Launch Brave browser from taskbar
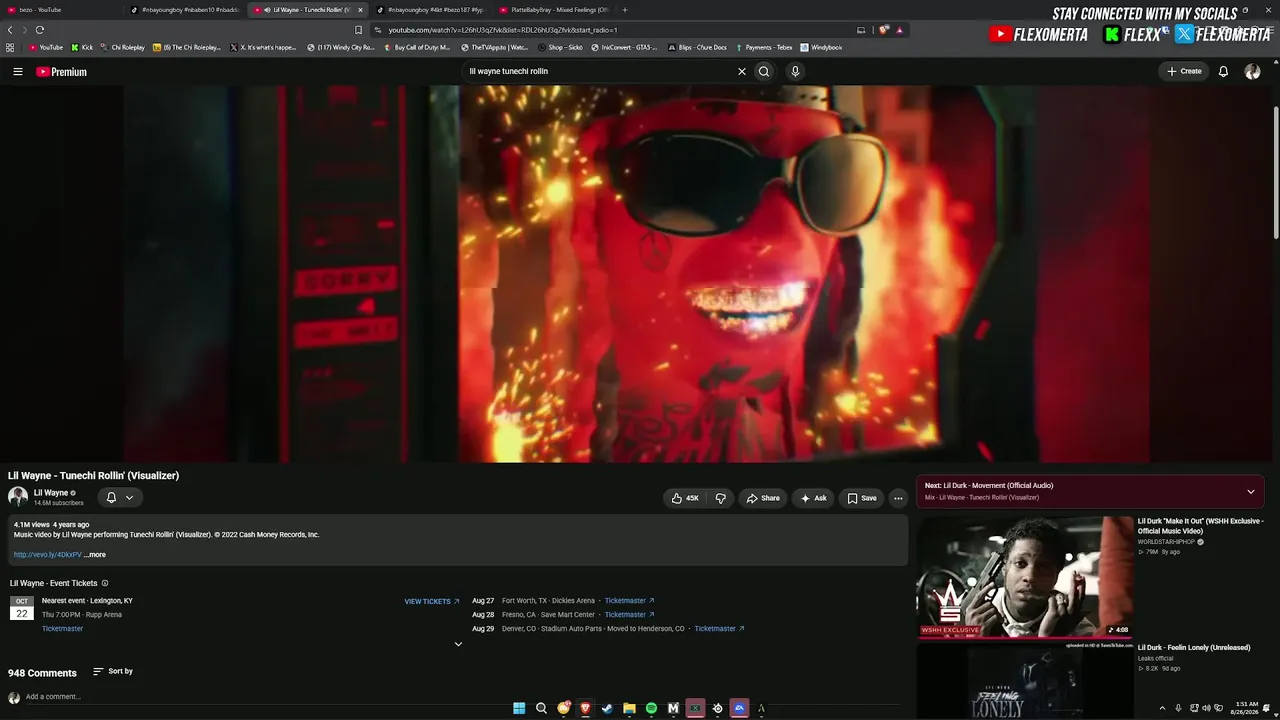 [x=585, y=708]
